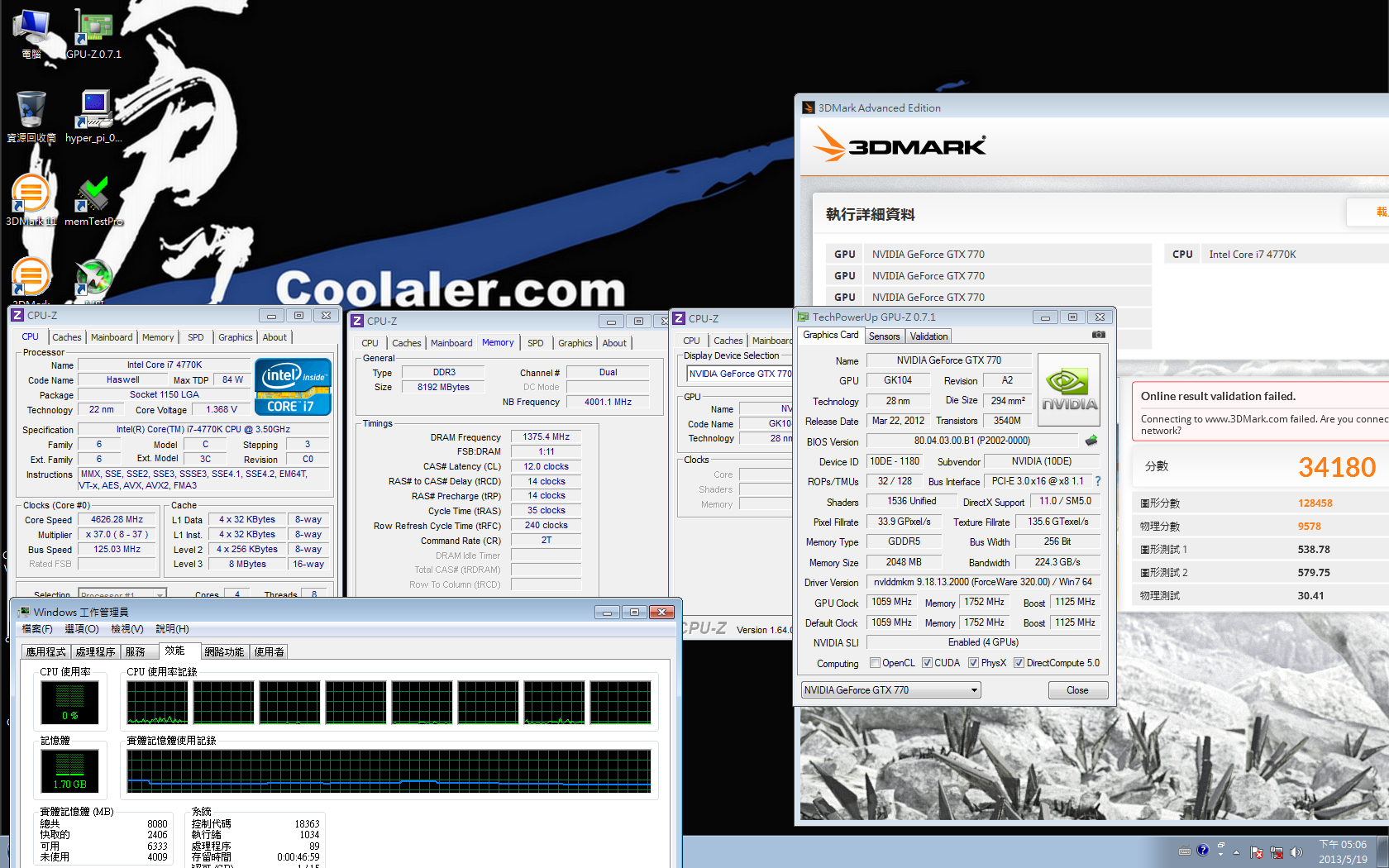Open the network disconnected tray icon
The height and width of the screenshot is (868, 1389).
click(1277, 851)
